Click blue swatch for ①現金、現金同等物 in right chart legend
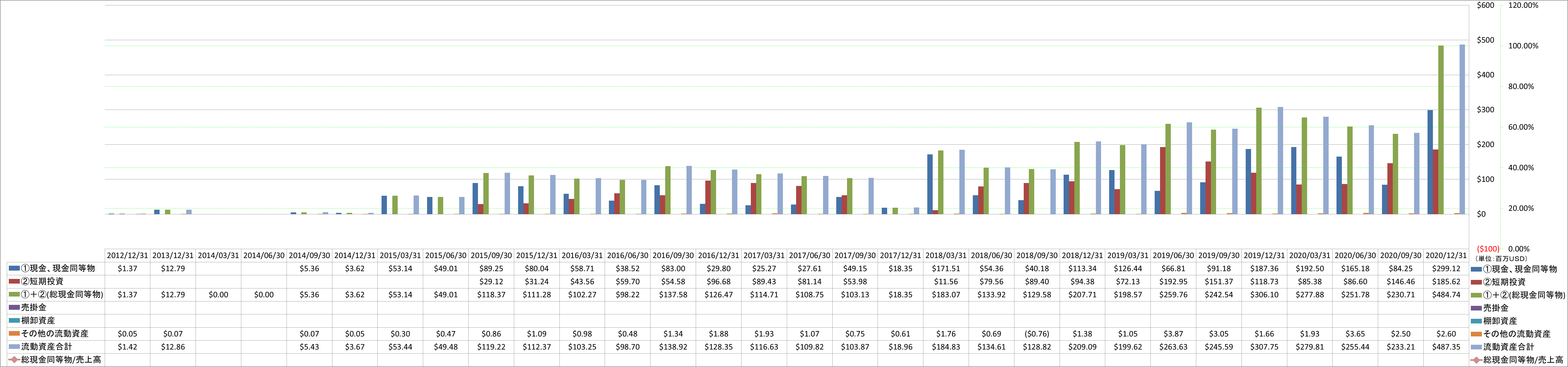 pos(1475,269)
